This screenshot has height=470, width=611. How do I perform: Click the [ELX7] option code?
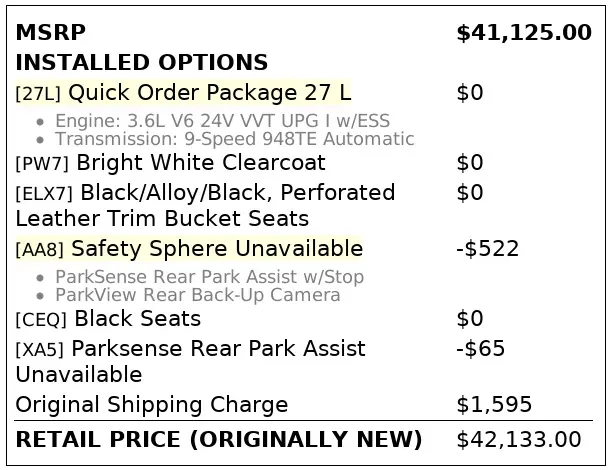click(x=44, y=193)
